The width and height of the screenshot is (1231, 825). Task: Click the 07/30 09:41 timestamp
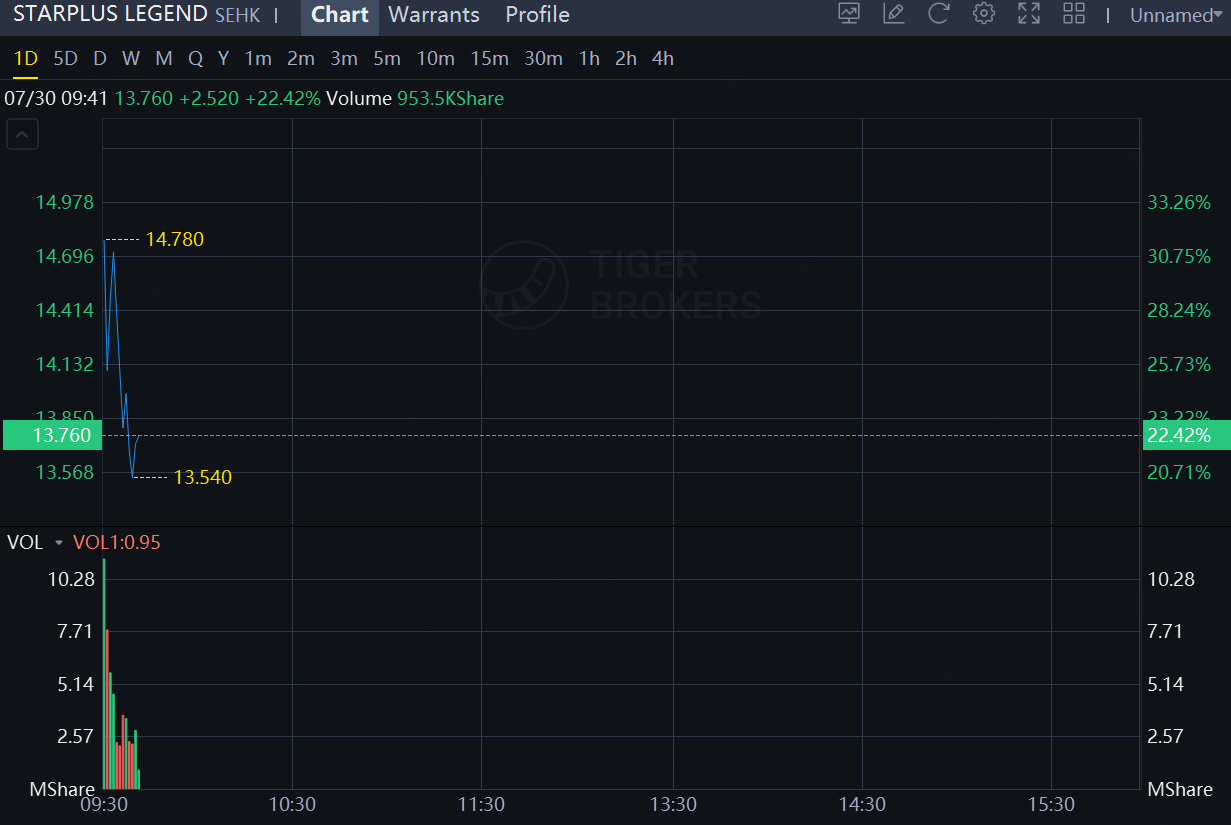coord(56,99)
